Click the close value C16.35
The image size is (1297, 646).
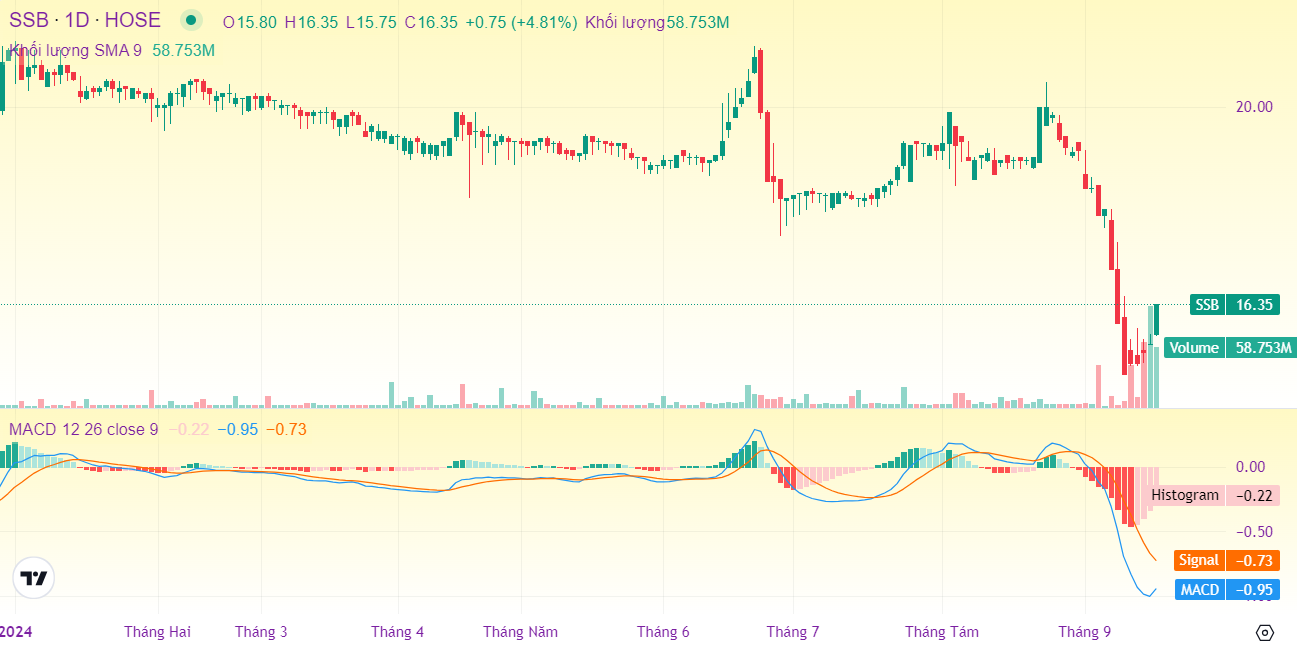431,21
